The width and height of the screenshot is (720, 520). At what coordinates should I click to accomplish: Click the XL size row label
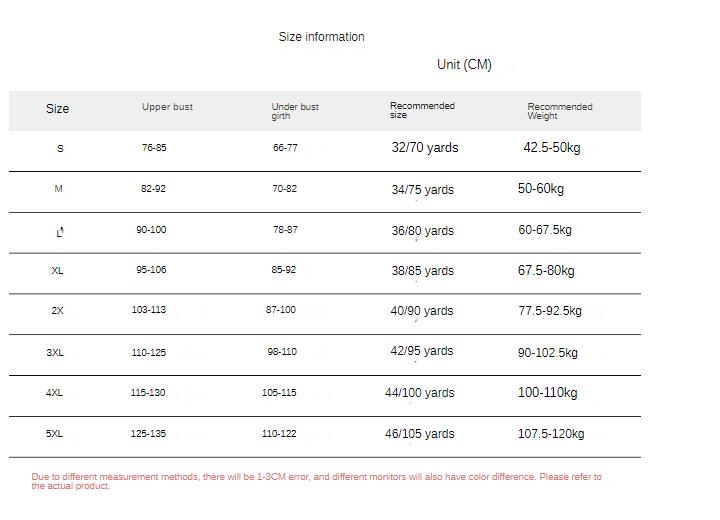click(x=58, y=271)
